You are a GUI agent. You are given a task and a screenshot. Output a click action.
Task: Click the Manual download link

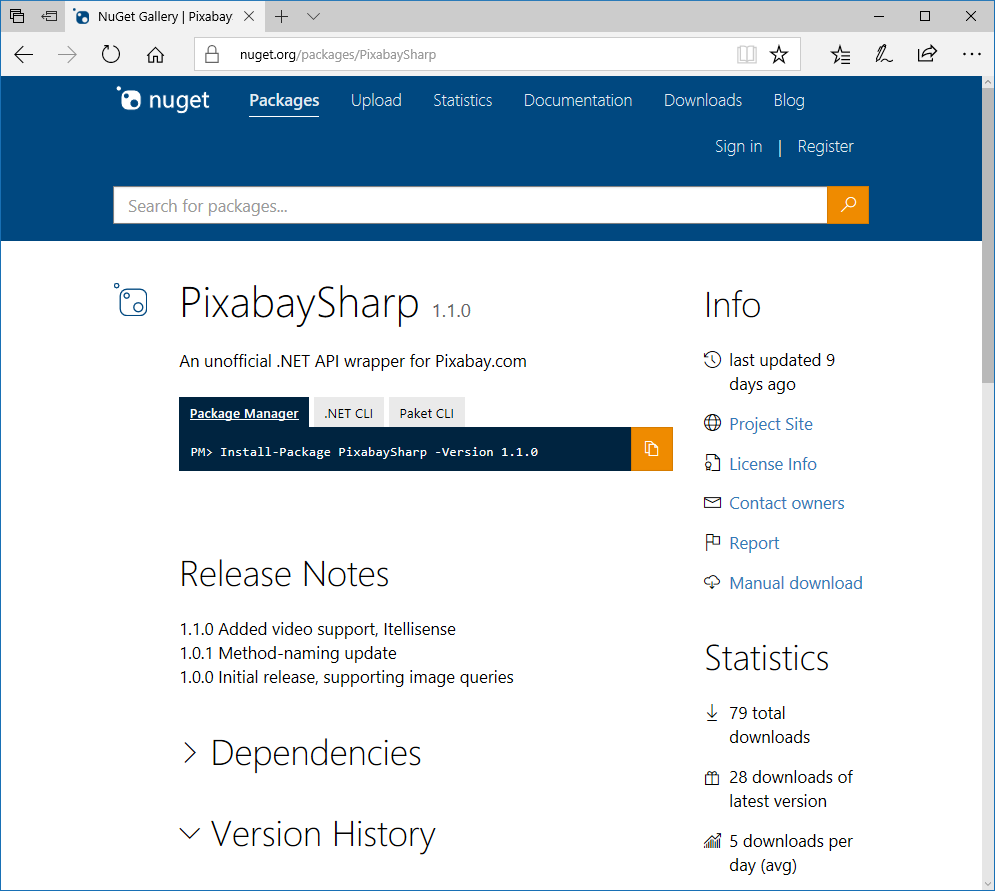pyautogui.click(x=795, y=583)
